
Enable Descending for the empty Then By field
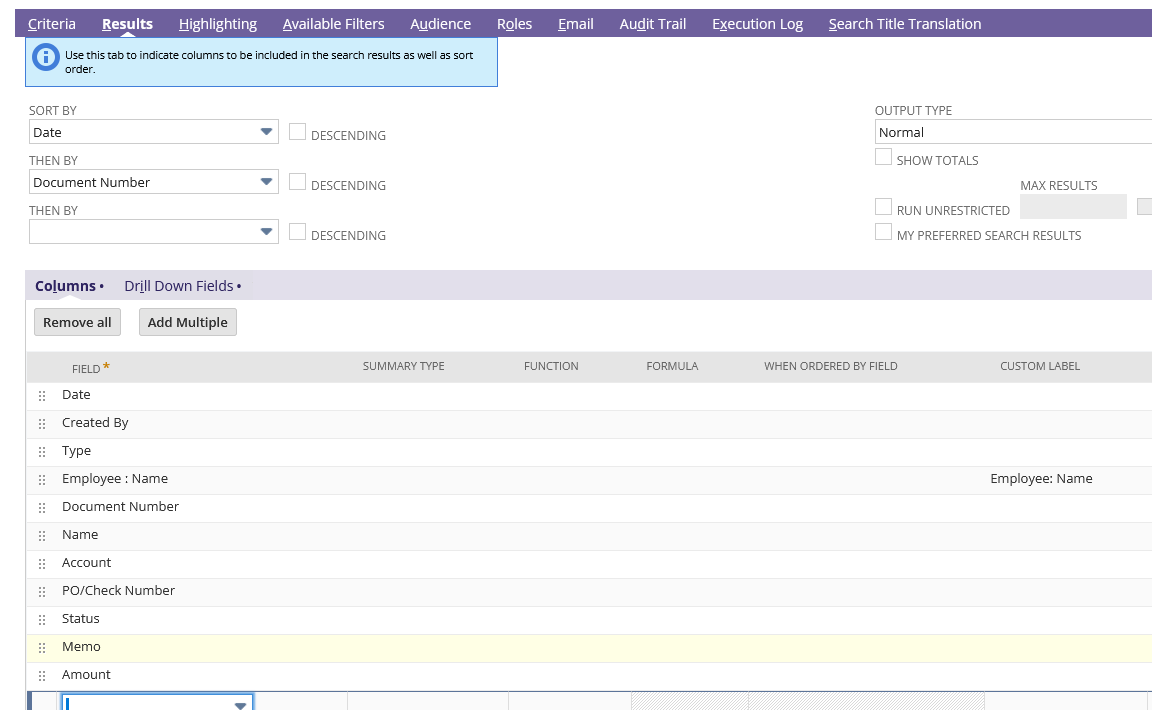click(297, 232)
